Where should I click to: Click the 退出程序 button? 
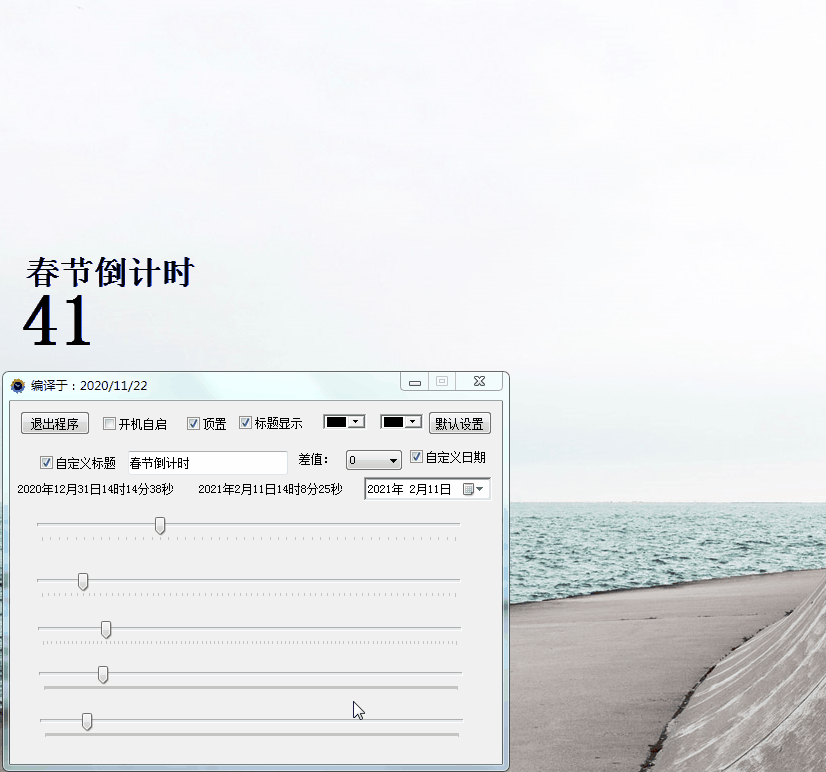pos(55,424)
